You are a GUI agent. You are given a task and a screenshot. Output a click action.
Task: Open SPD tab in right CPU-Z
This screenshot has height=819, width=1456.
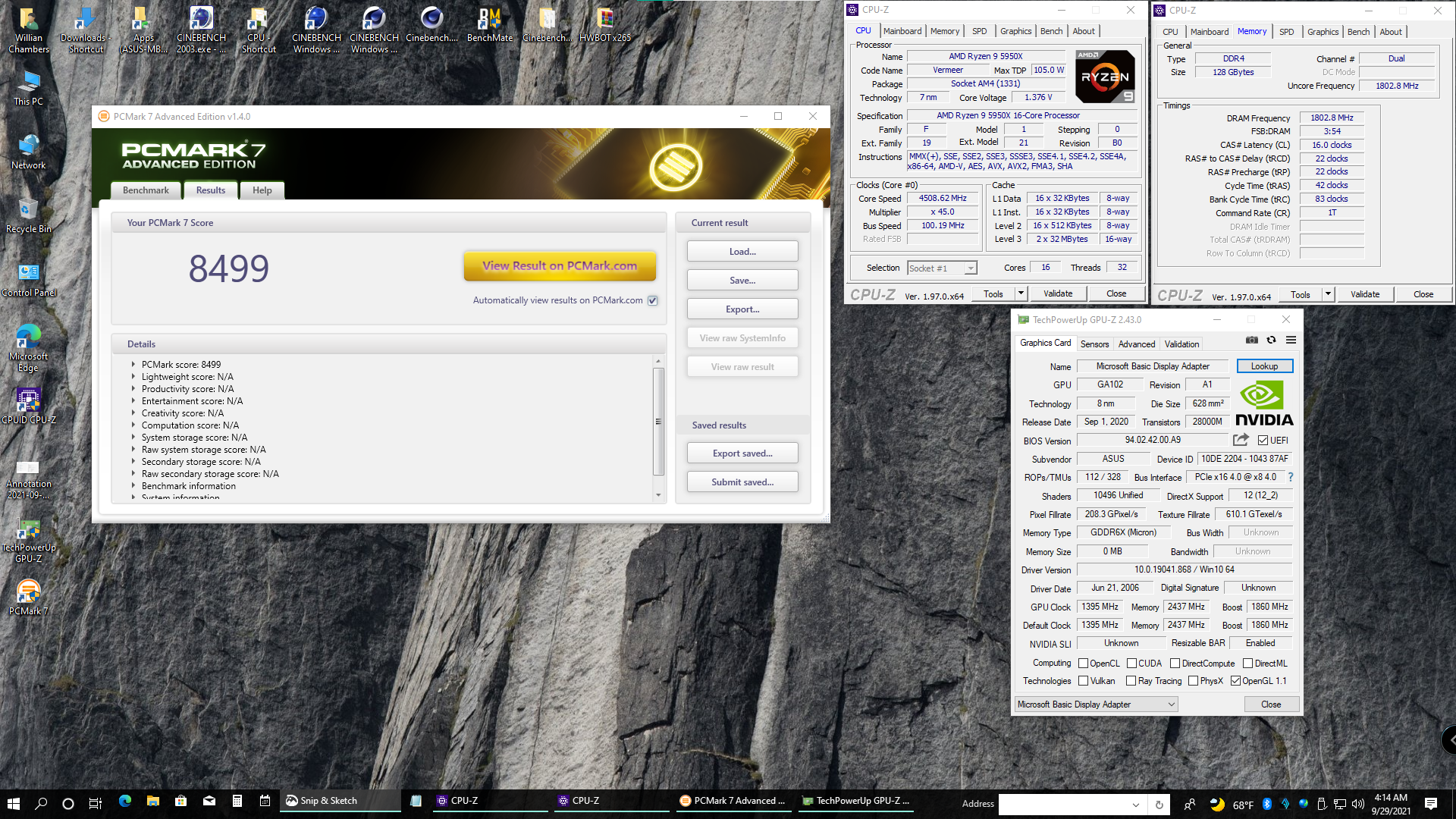(1286, 32)
